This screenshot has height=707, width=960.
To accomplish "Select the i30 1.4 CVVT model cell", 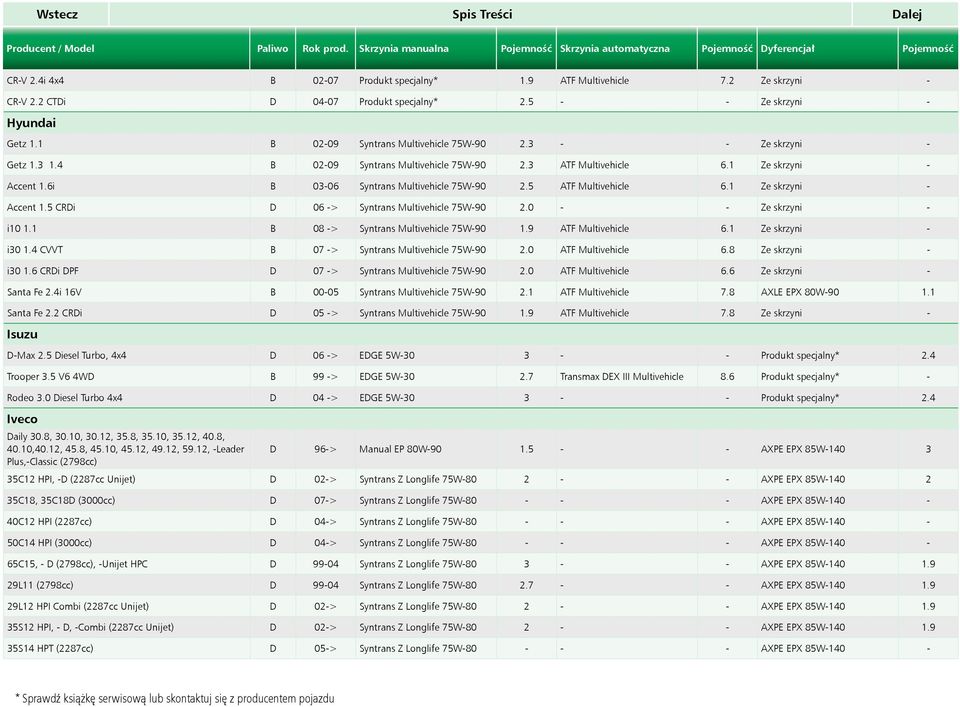I will [x=126, y=250].
